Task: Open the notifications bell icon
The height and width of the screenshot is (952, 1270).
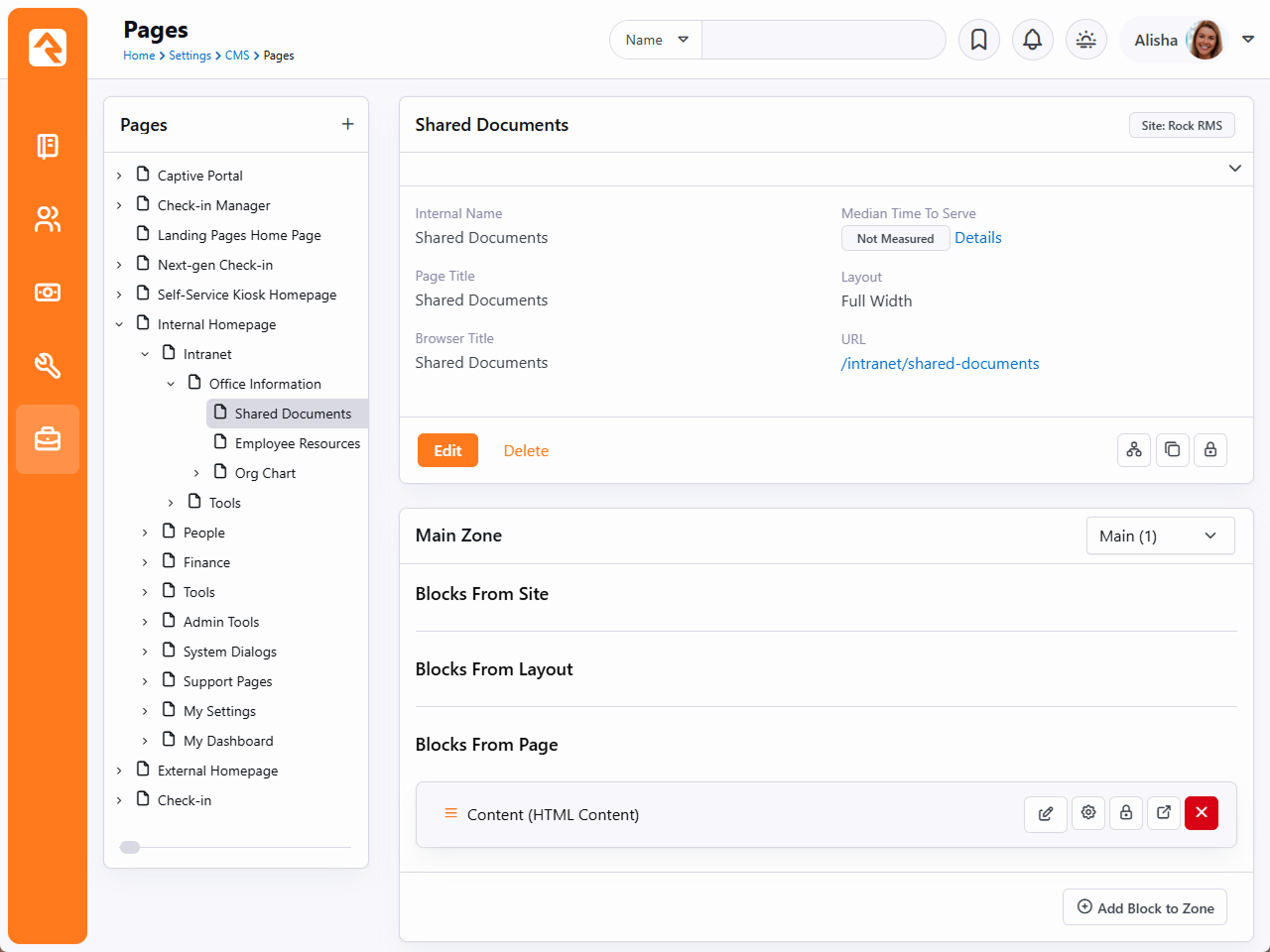Action: coord(1033,40)
